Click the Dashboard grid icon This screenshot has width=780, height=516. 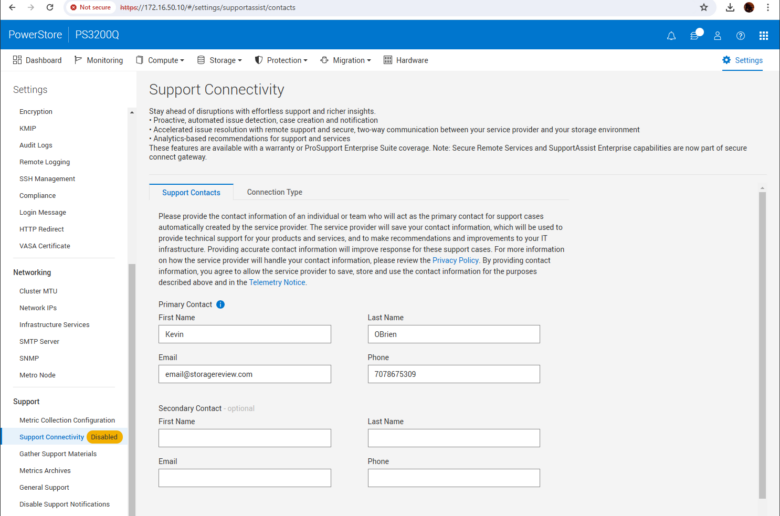17,60
